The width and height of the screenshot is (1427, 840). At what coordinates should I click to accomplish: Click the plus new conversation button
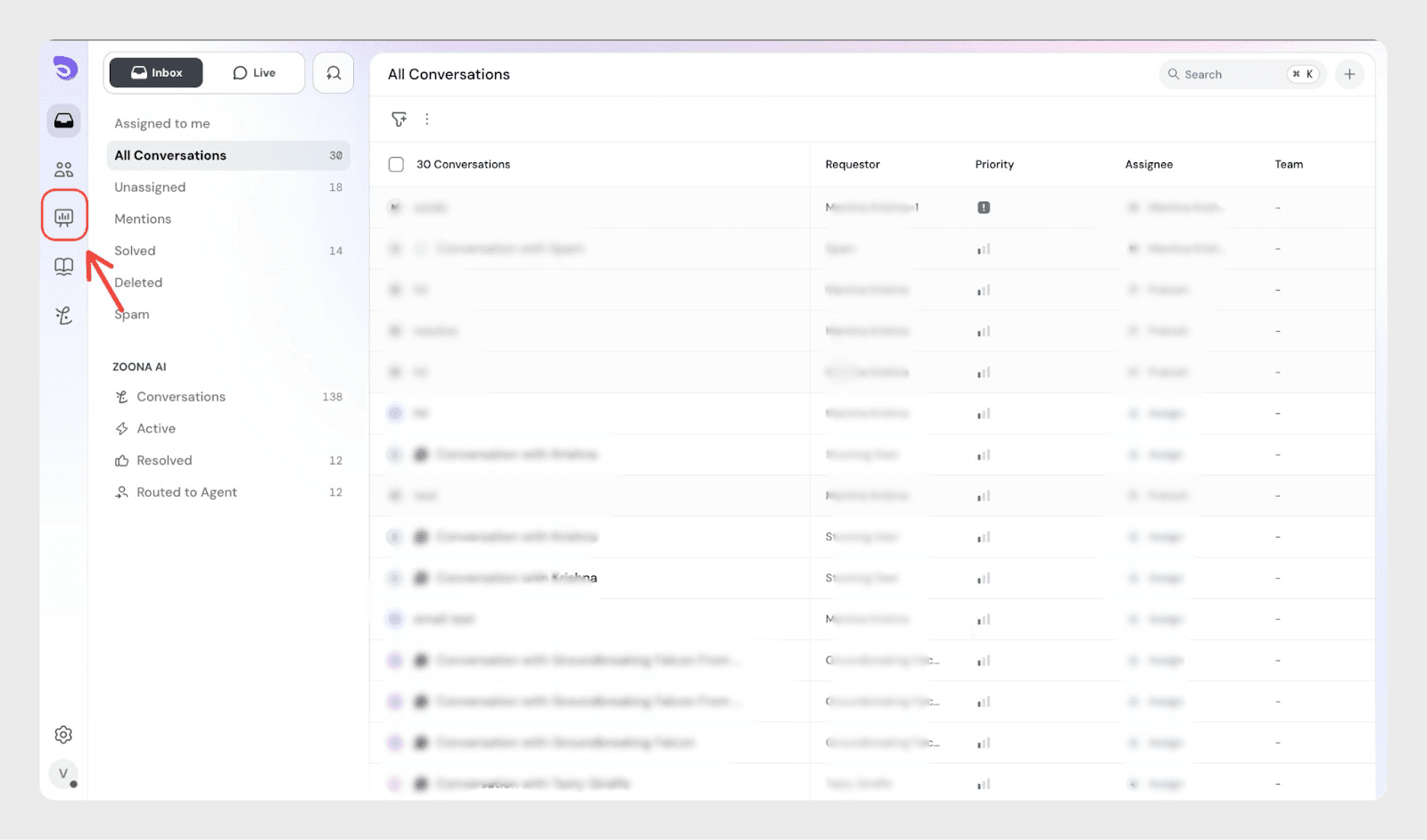coord(1349,75)
